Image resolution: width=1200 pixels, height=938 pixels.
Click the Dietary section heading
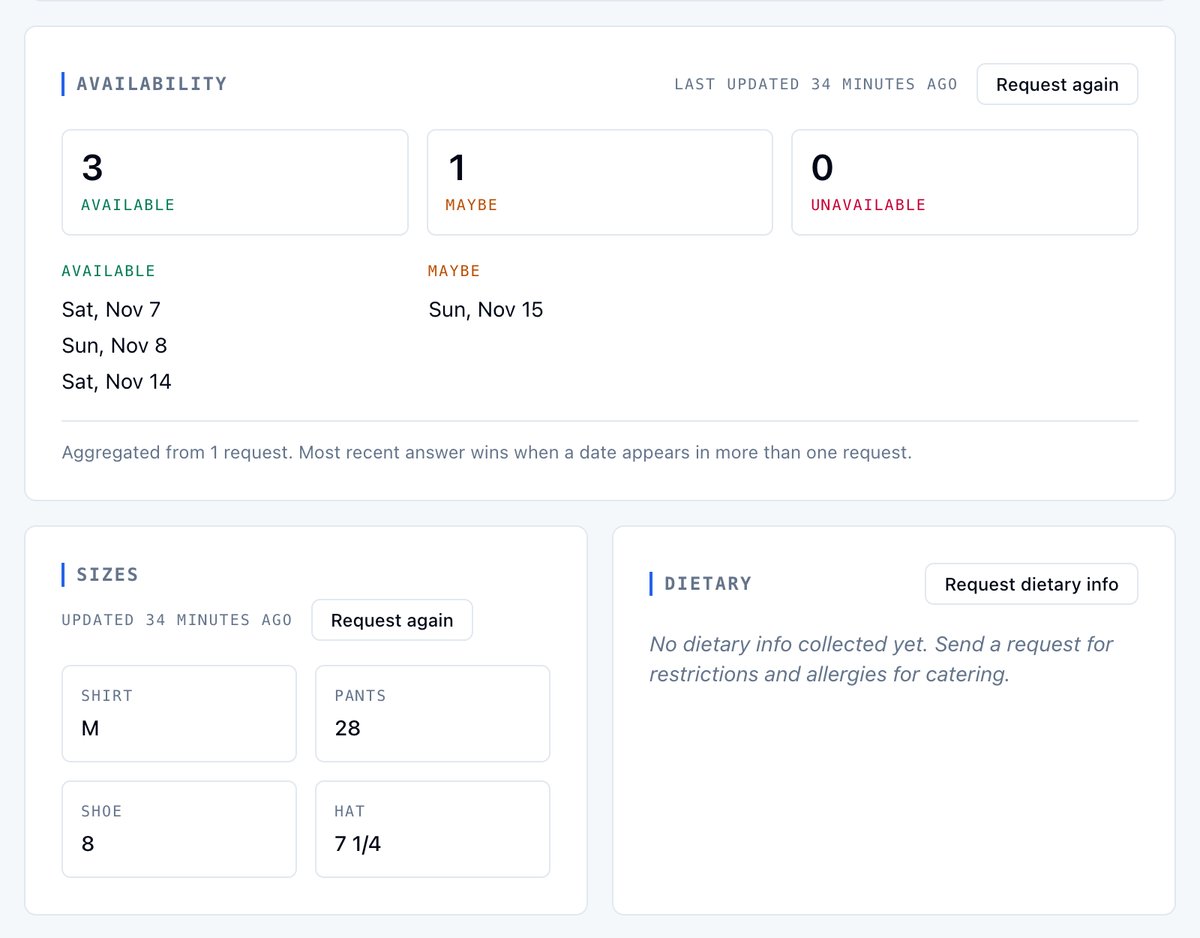[x=708, y=584]
